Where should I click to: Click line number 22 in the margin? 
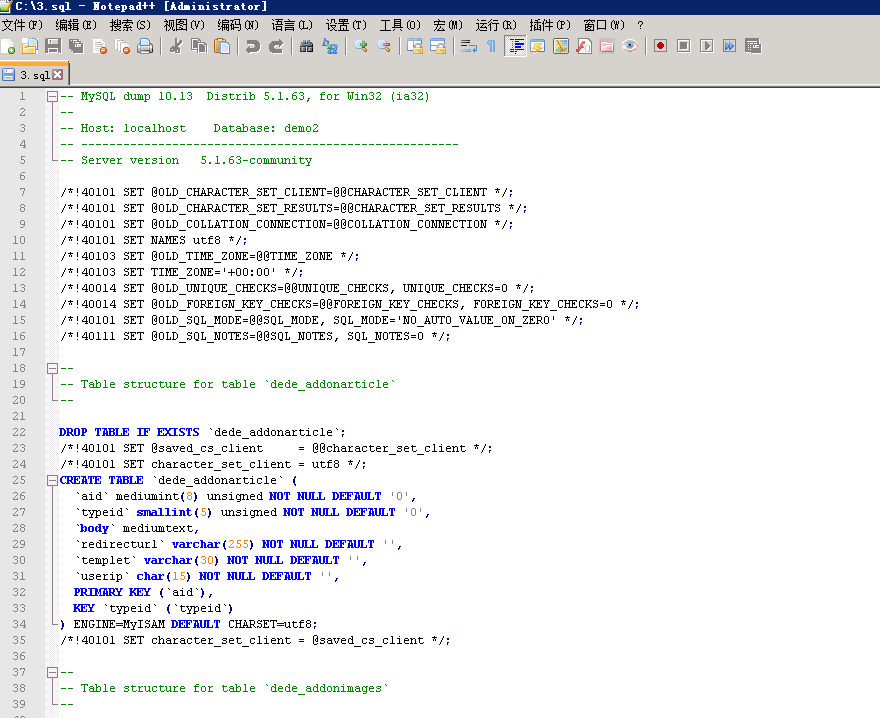(x=20, y=433)
